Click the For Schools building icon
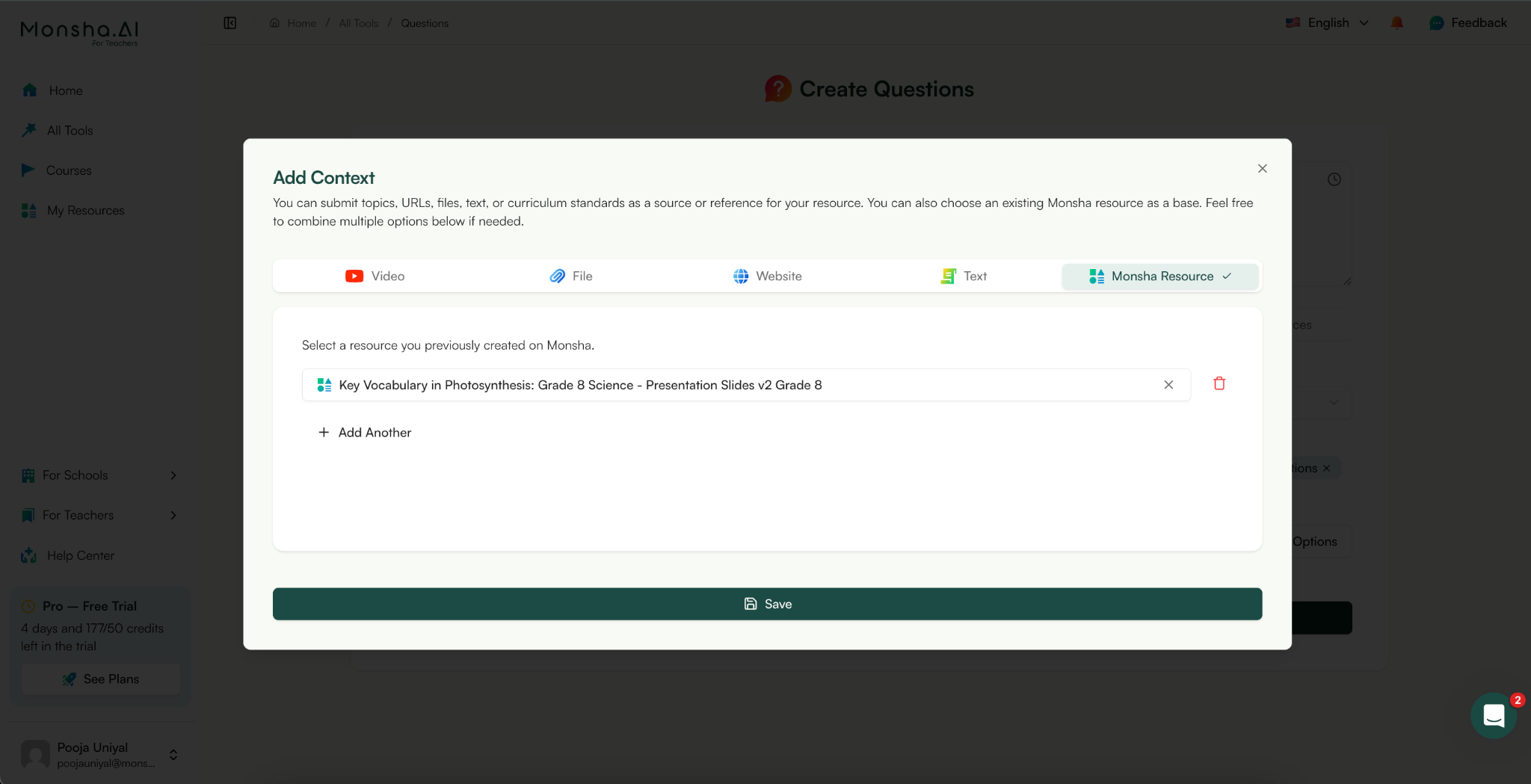 click(28, 475)
